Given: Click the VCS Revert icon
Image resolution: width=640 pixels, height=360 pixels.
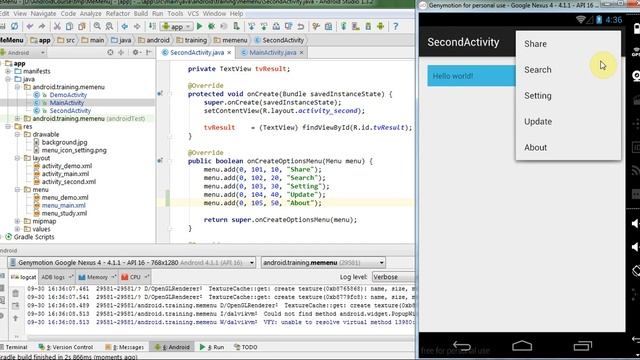Looking at the screenshot, I should tap(301, 27).
